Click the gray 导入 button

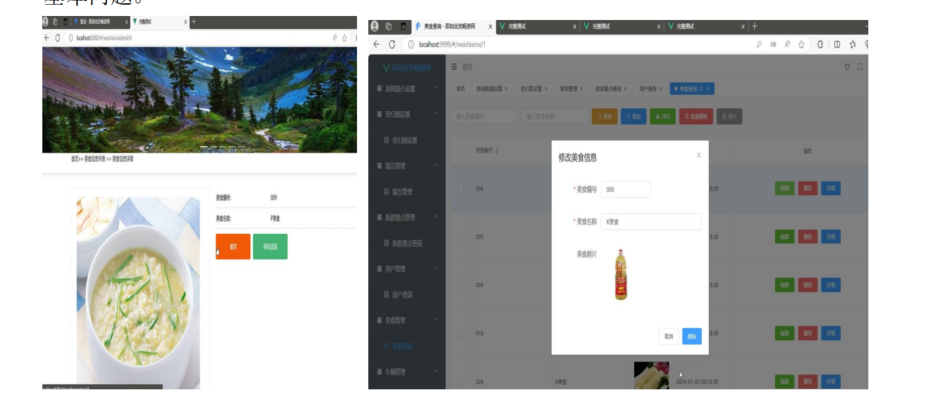click(x=729, y=116)
